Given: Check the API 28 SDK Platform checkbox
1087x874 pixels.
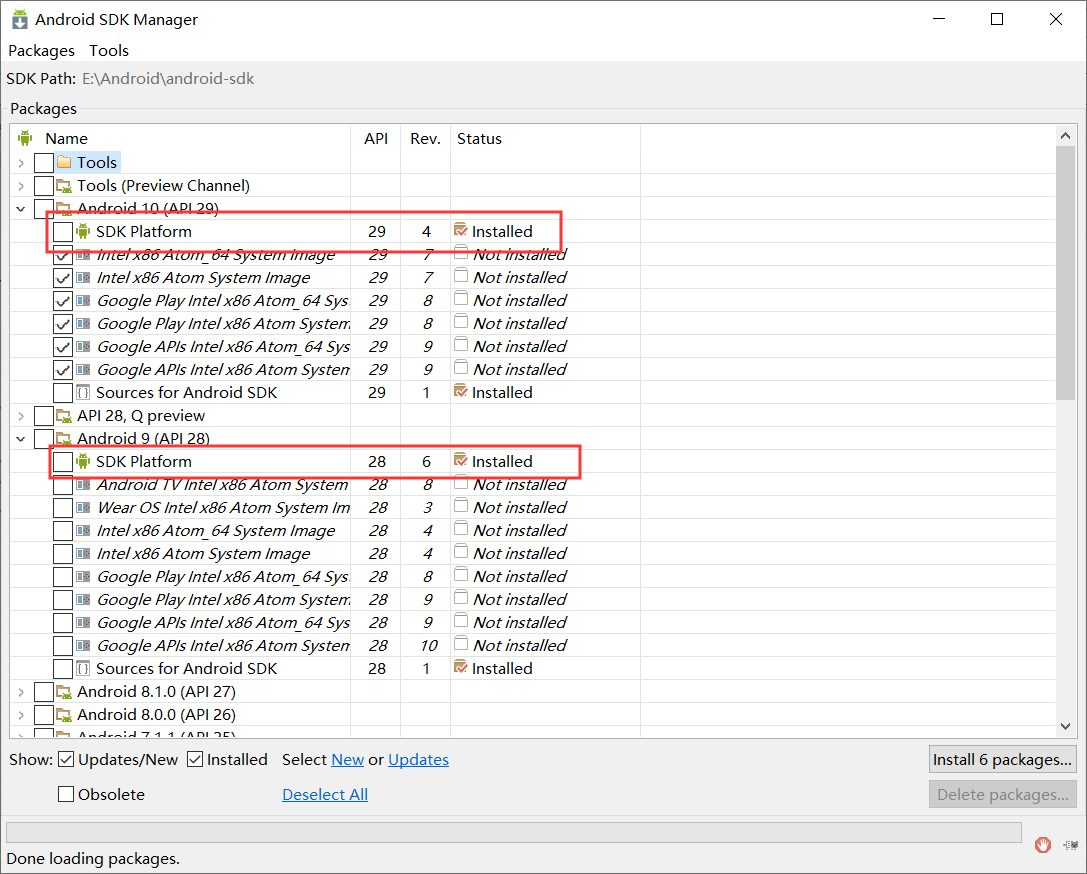Looking at the screenshot, I should point(63,462).
